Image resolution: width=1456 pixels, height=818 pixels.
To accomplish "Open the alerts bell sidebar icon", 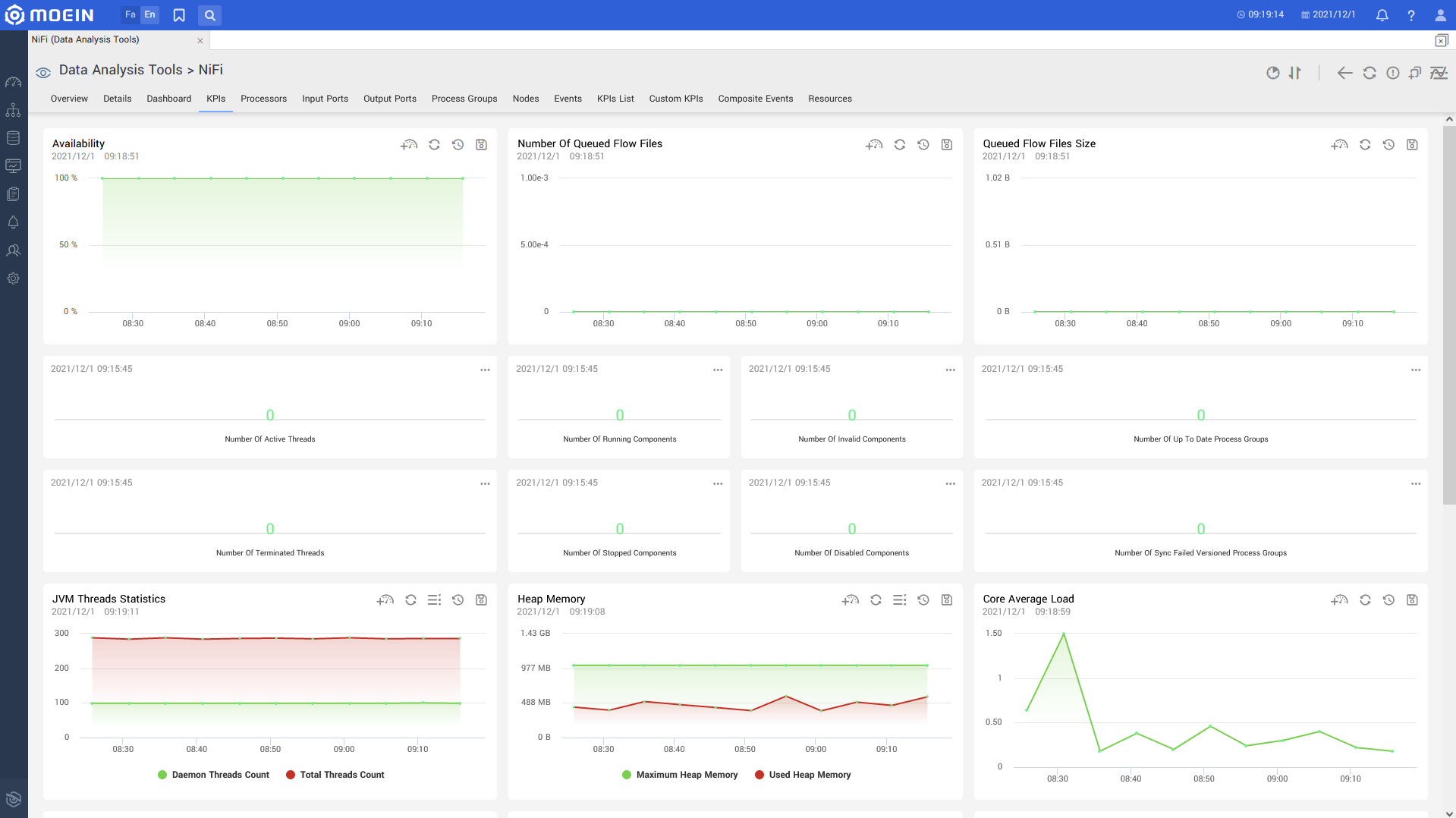I will 13,222.
